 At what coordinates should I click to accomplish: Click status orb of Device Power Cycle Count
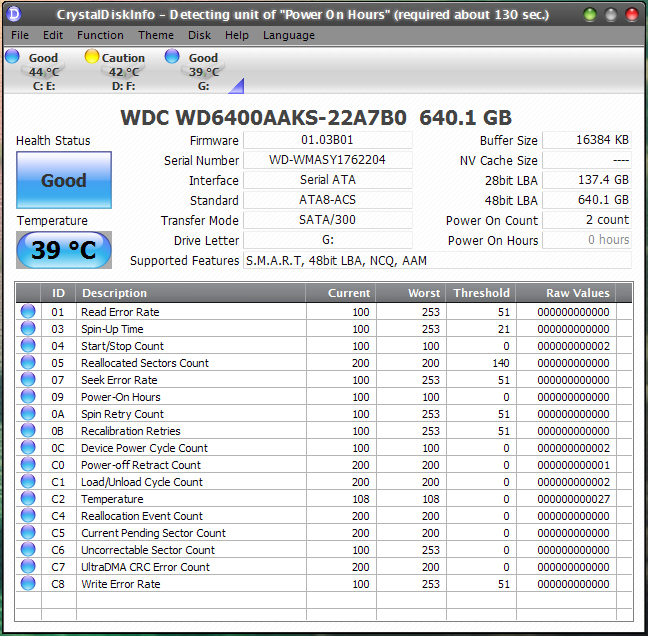tap(28, 447)
